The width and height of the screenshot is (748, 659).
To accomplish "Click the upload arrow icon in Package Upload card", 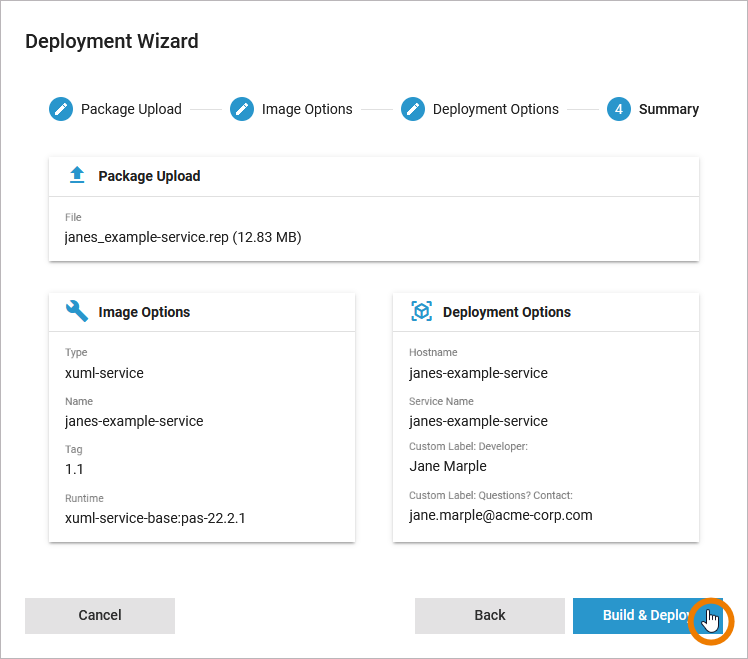I will click(x=77, y=176).
